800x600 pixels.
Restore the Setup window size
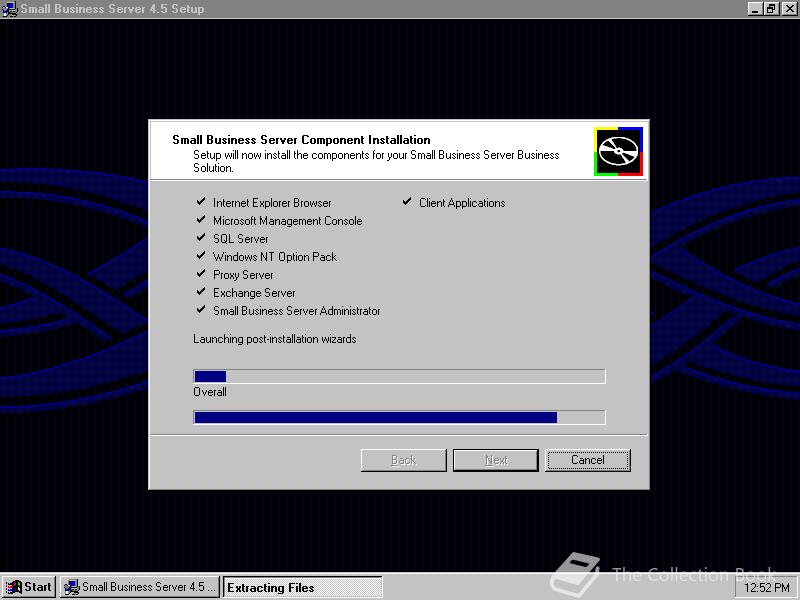coord(771,9)
